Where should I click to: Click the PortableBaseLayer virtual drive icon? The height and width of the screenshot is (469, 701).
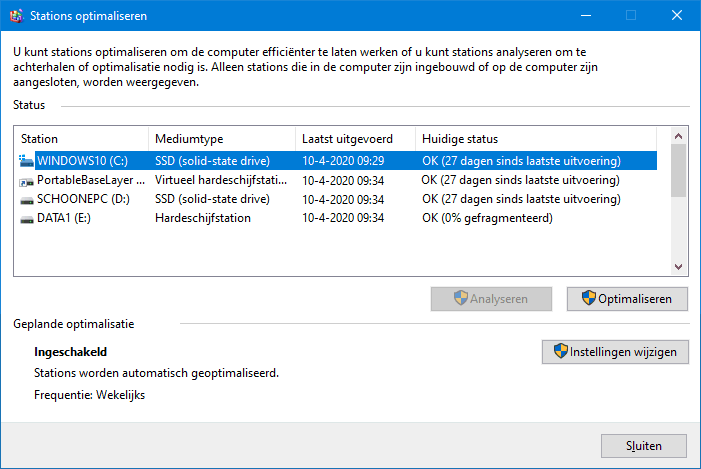coord(26,182)
